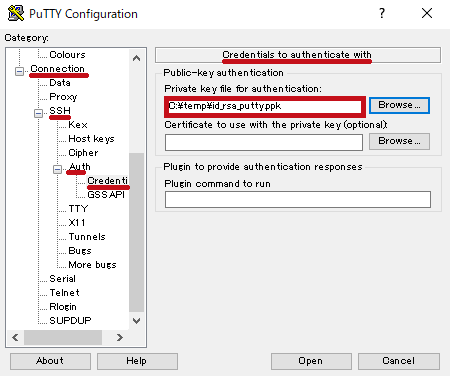Click the category tree vertical scrollbar thumb
Image resolution: width=450 pixels, height=376 pixels.
tap(136, 232)
